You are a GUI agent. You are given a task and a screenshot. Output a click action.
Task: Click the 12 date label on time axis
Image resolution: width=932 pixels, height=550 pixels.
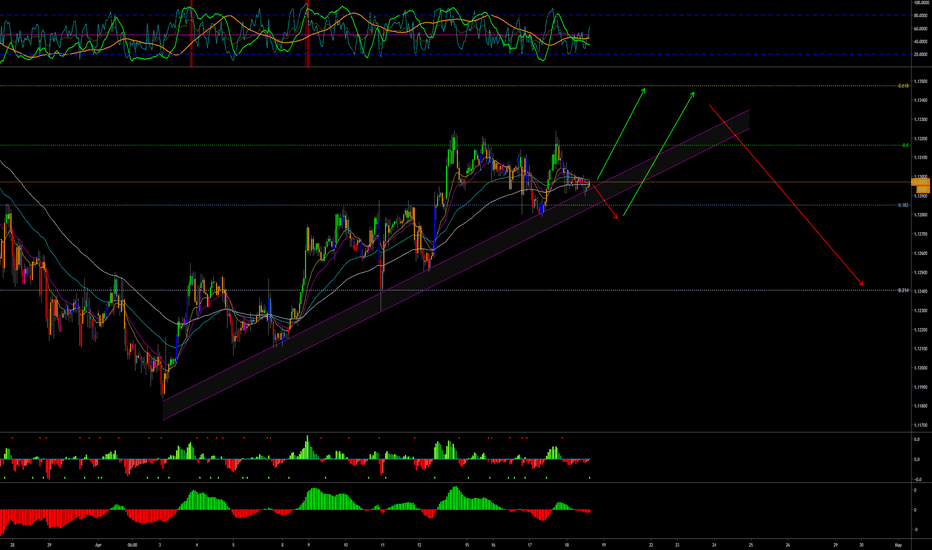pos(420,545)
